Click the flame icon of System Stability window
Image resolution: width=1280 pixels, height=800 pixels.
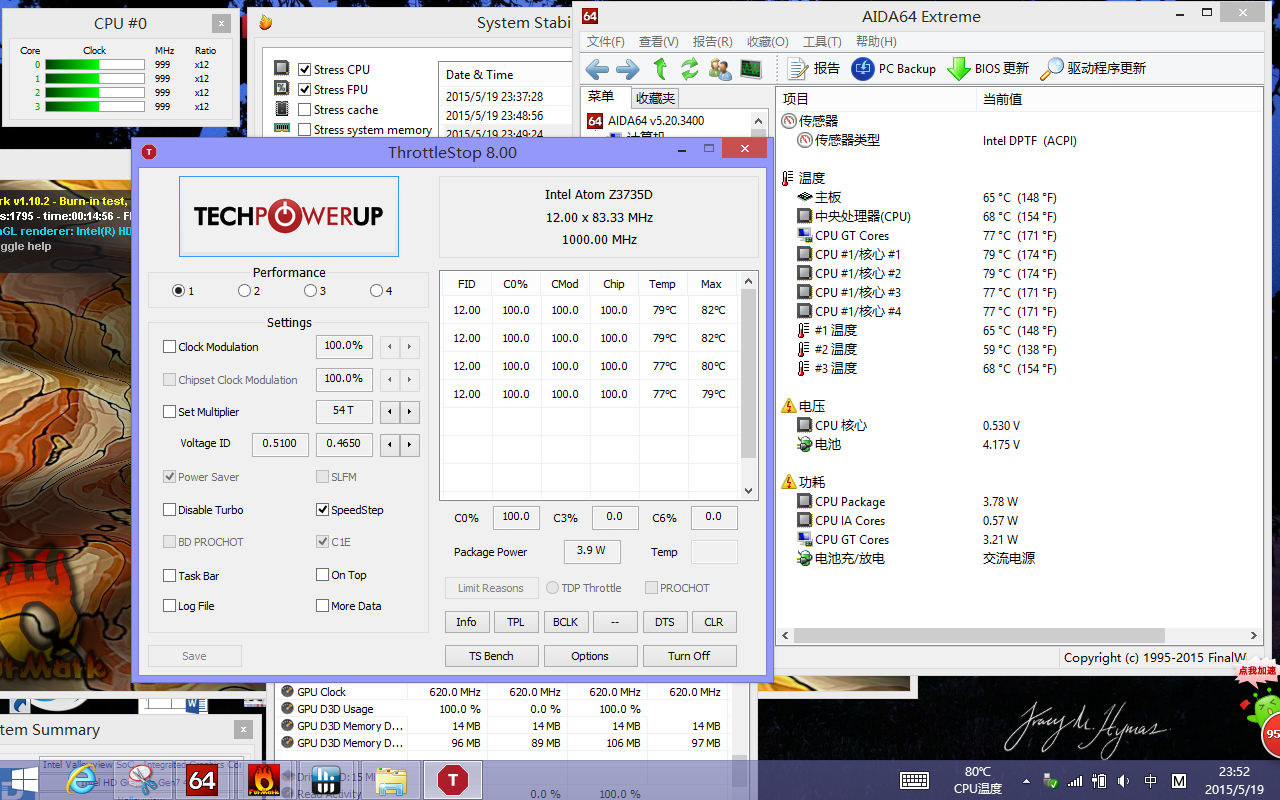[265, 22]
